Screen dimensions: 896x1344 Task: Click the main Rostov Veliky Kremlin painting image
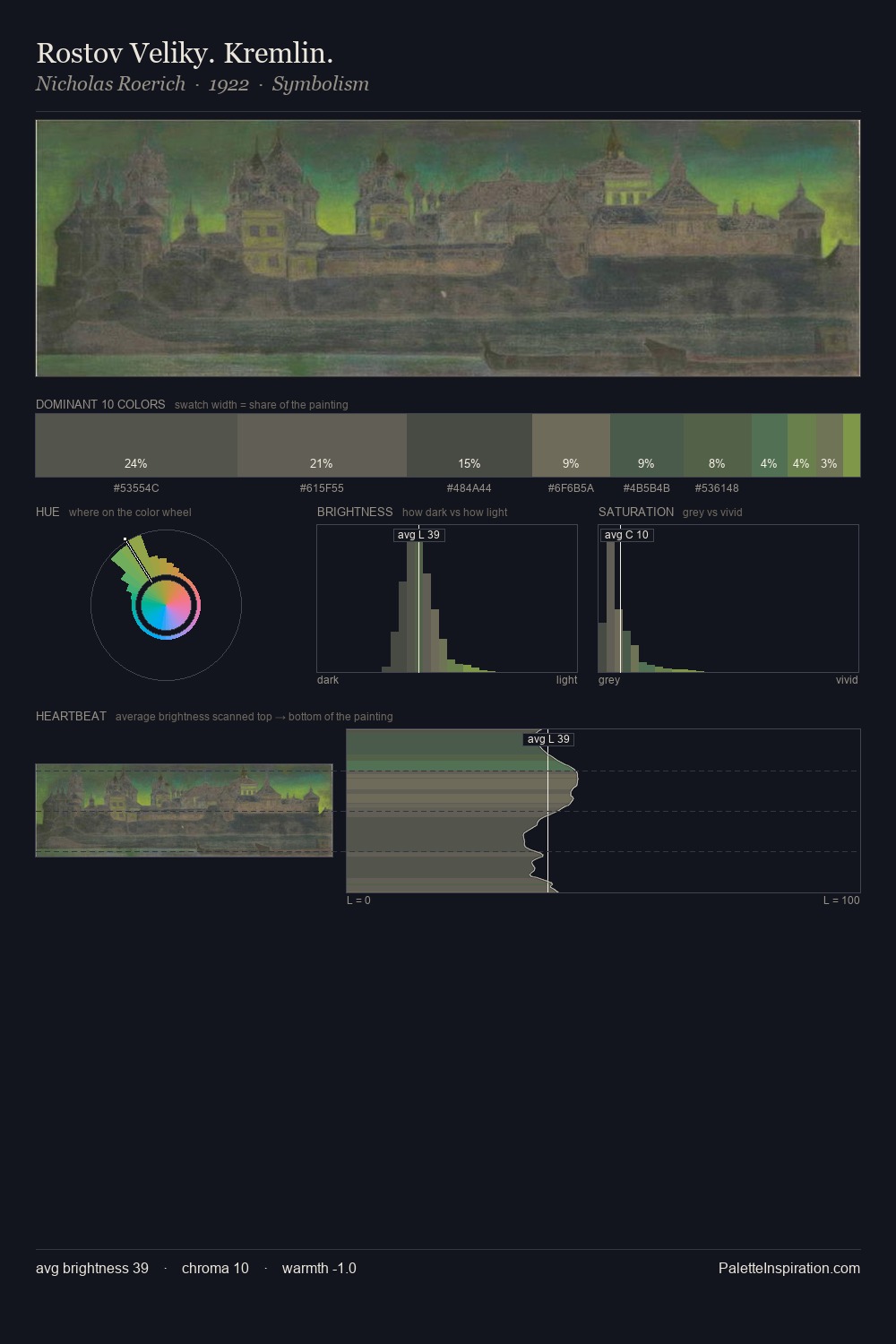[x=448, y=248]
